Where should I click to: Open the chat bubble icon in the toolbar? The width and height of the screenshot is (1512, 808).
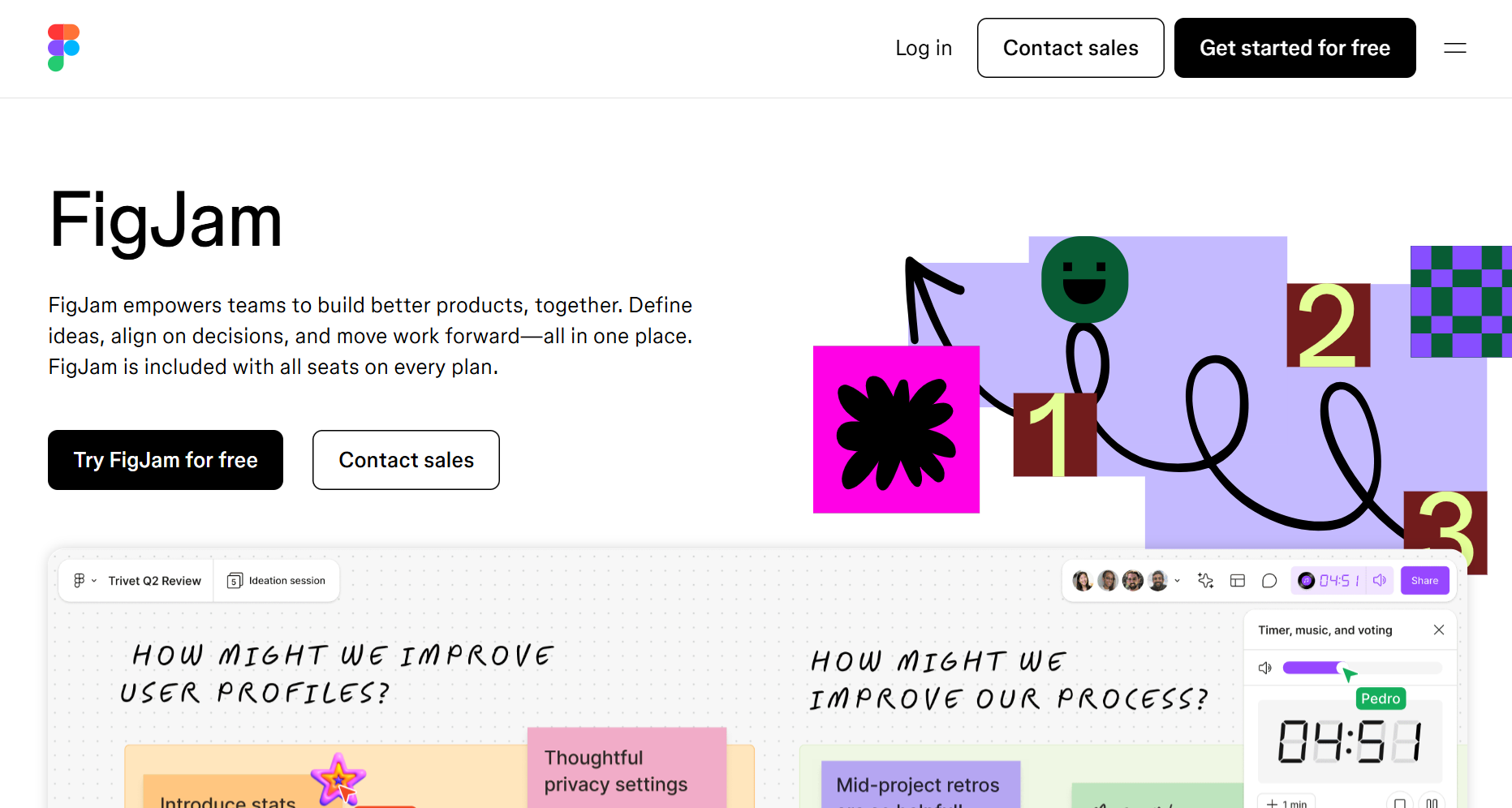(1269, 580)
